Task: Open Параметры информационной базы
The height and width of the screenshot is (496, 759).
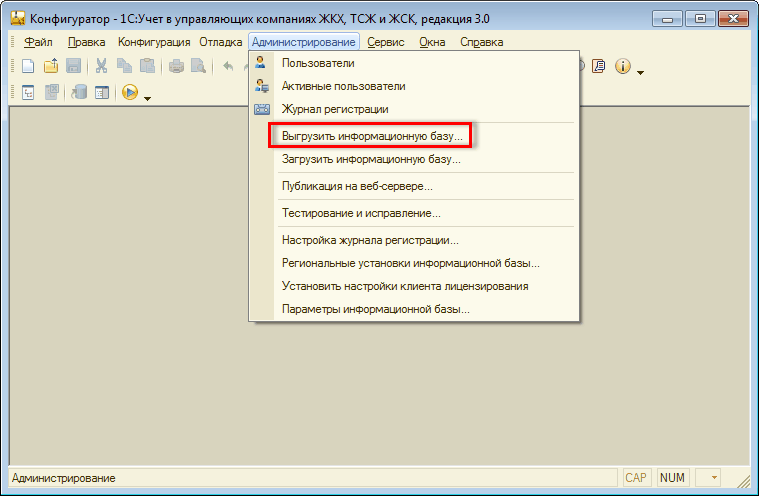Action: [414, 309]
